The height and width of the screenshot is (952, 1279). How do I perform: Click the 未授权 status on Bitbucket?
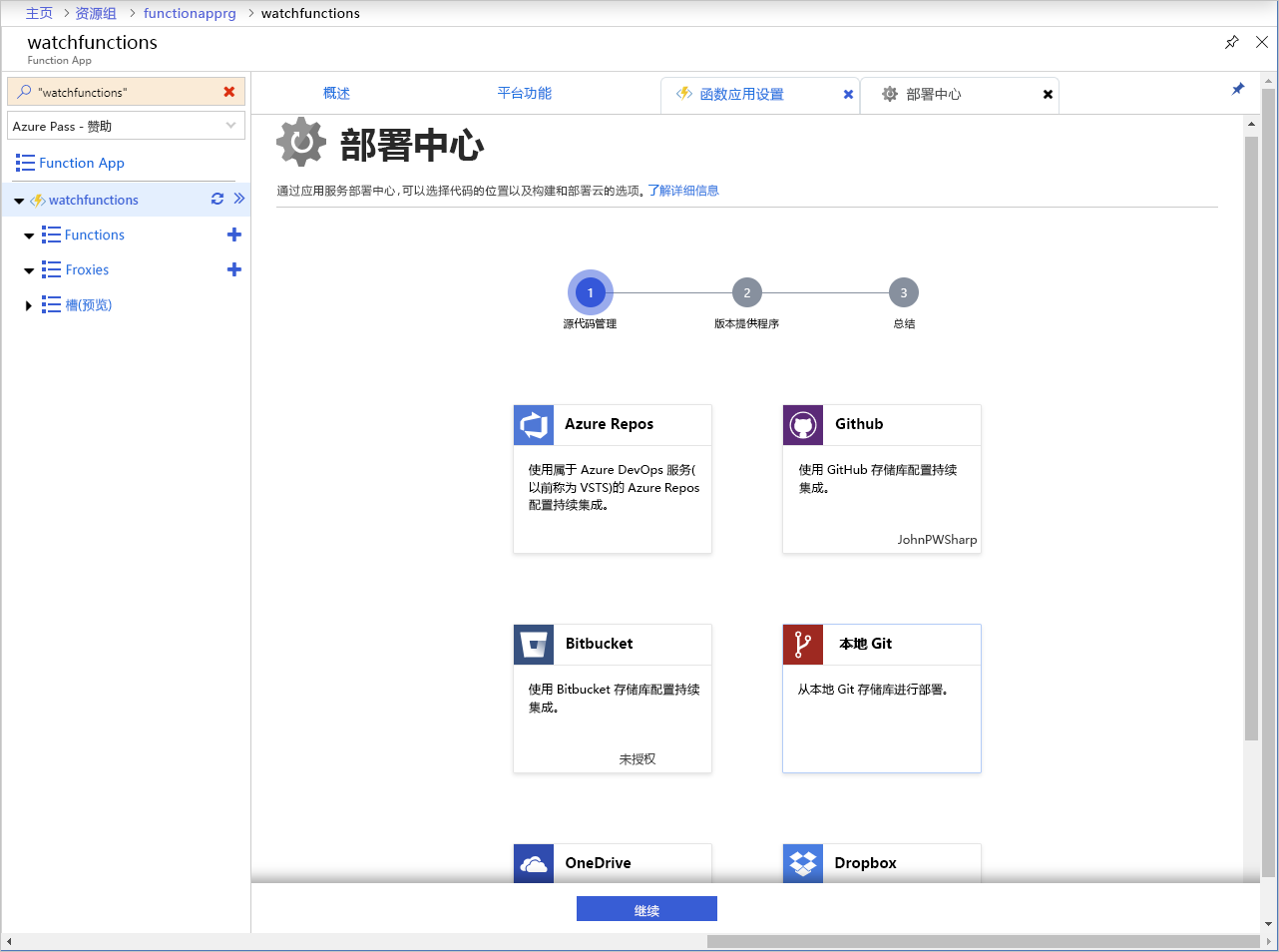pyautogui.click(x=638, y=759)
